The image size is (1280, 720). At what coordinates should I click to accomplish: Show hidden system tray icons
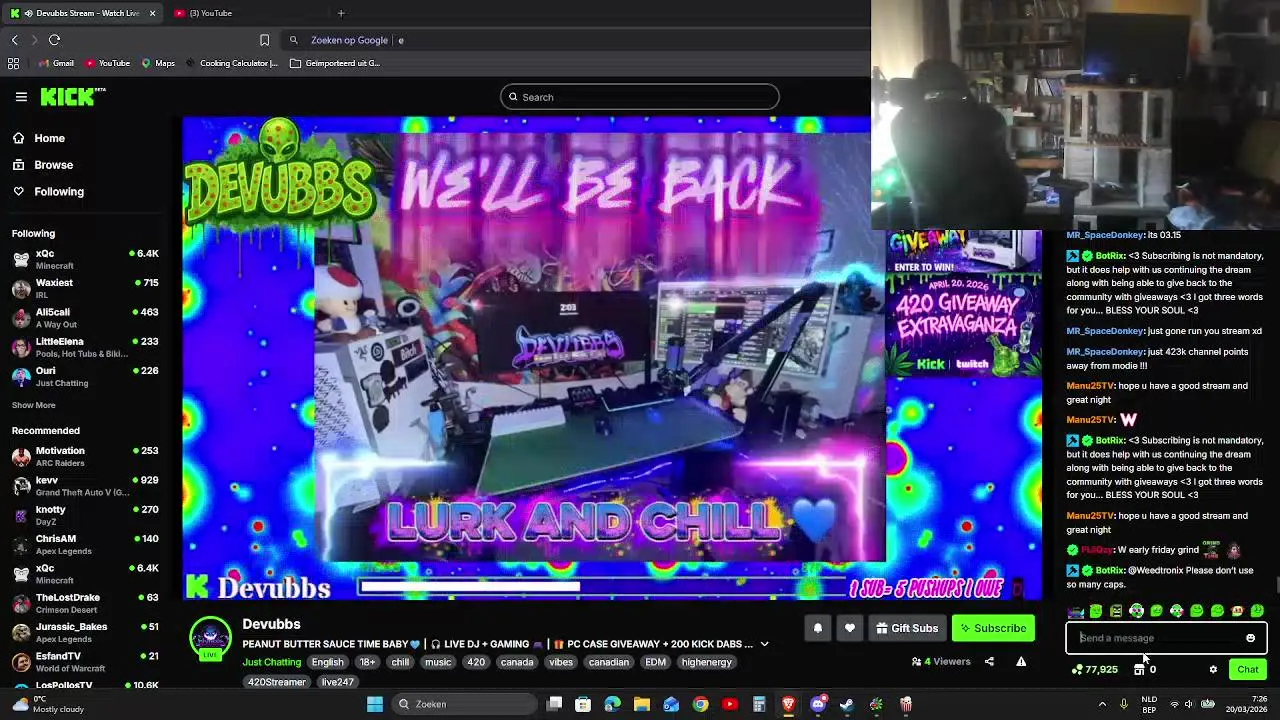pos(1102,704)
